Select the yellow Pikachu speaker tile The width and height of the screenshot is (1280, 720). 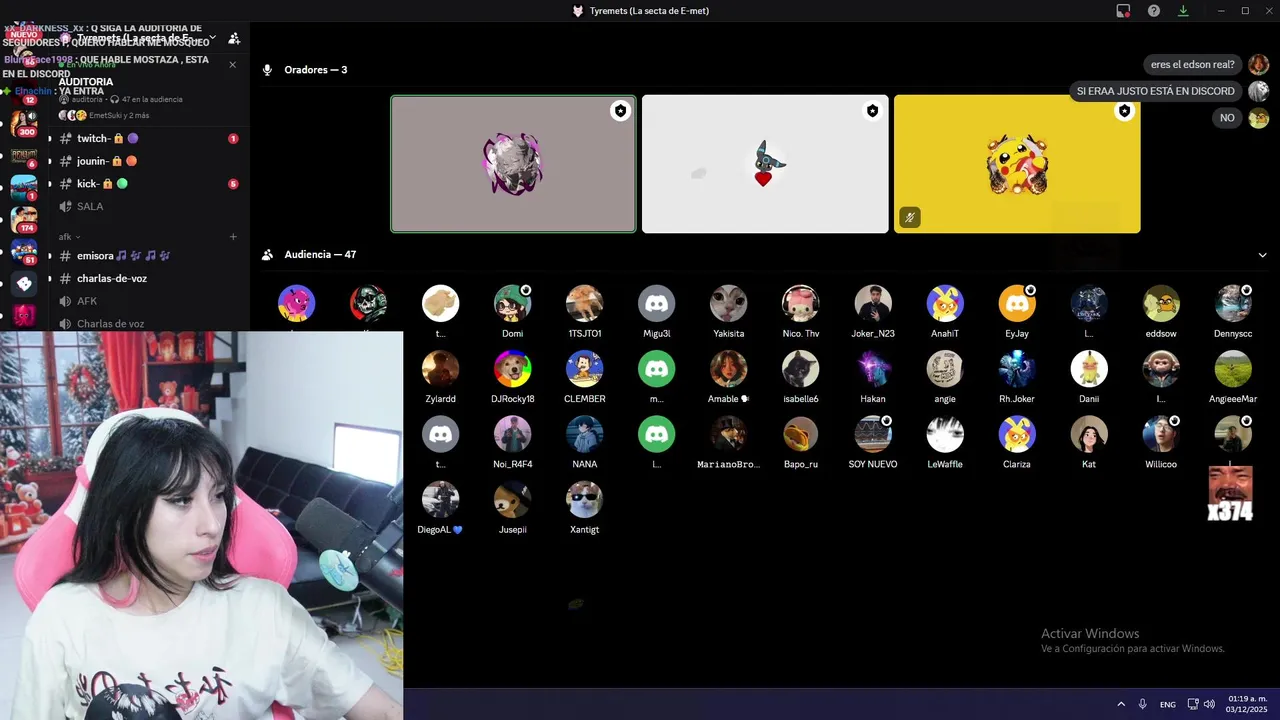click(1017, 164)
